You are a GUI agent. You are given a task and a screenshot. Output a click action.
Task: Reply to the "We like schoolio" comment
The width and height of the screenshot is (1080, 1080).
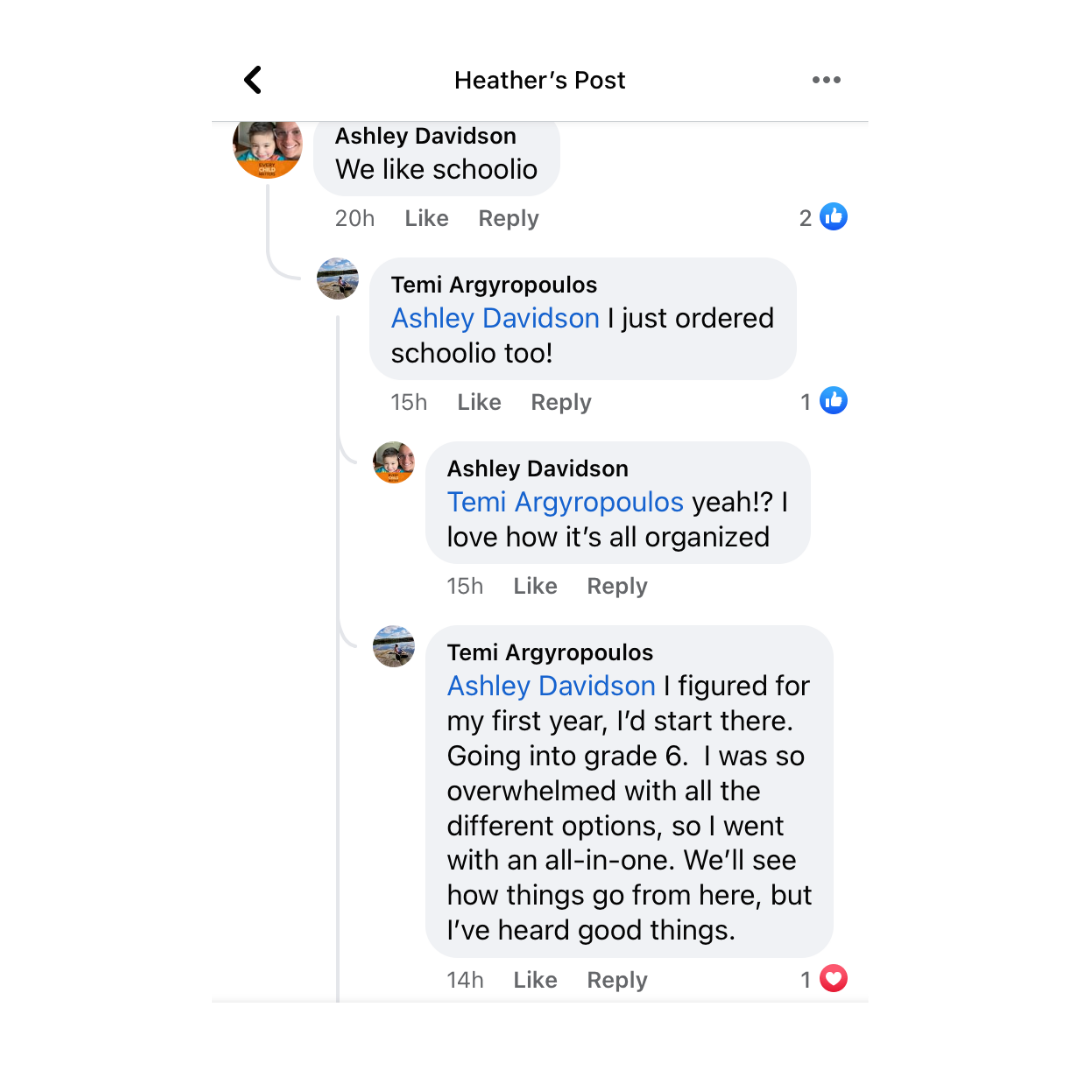[x=508, y=218]
